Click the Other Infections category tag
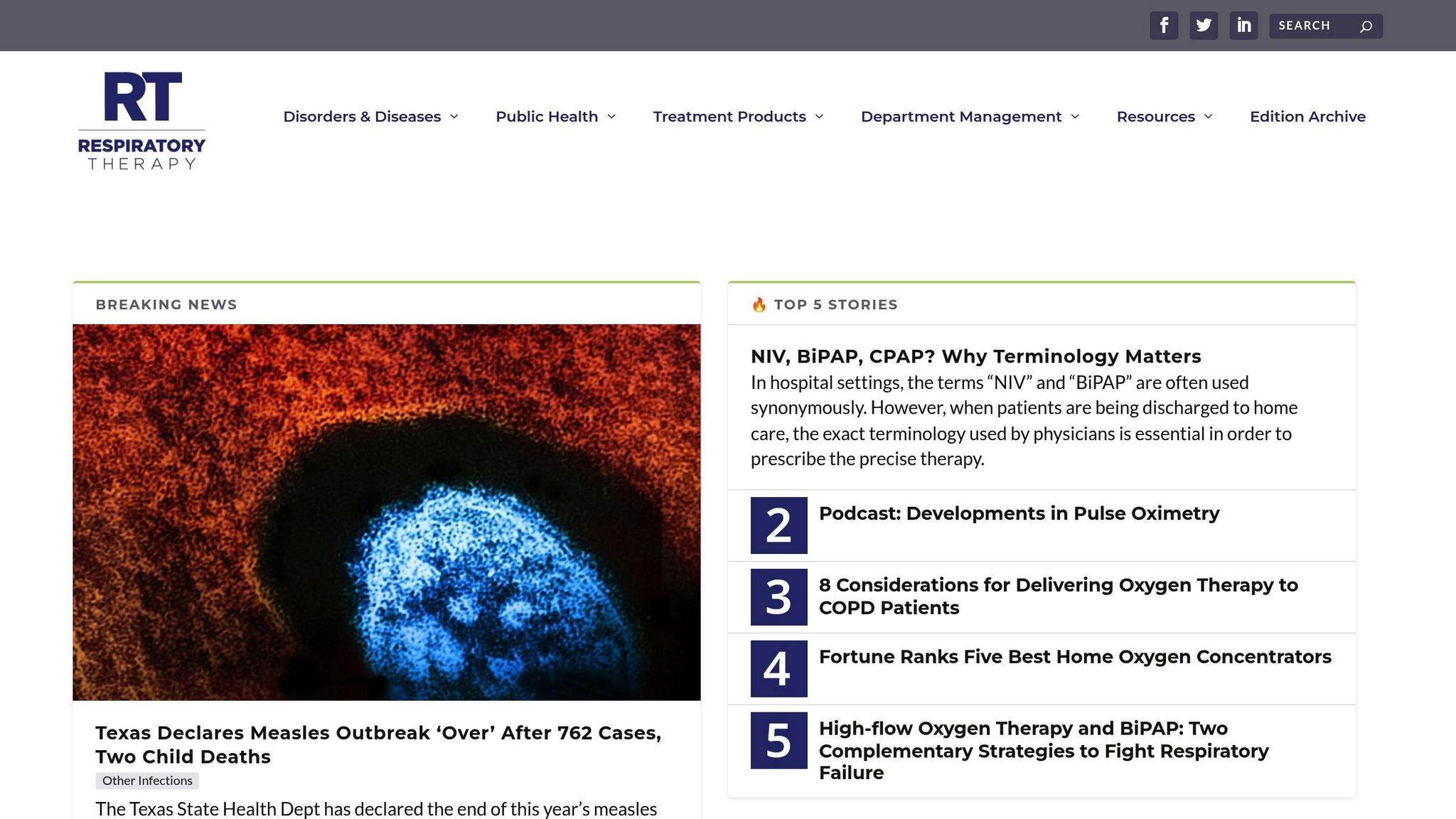 tap(147, 781)
